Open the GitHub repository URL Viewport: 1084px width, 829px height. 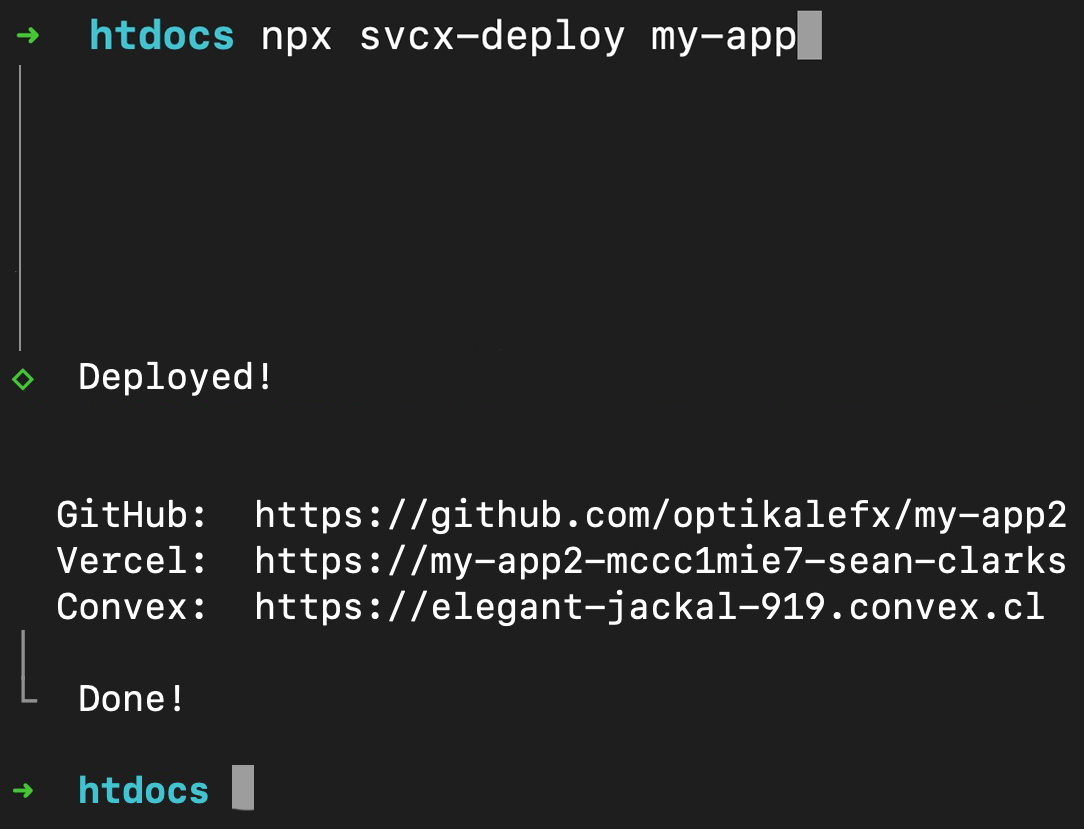point(661,516)
